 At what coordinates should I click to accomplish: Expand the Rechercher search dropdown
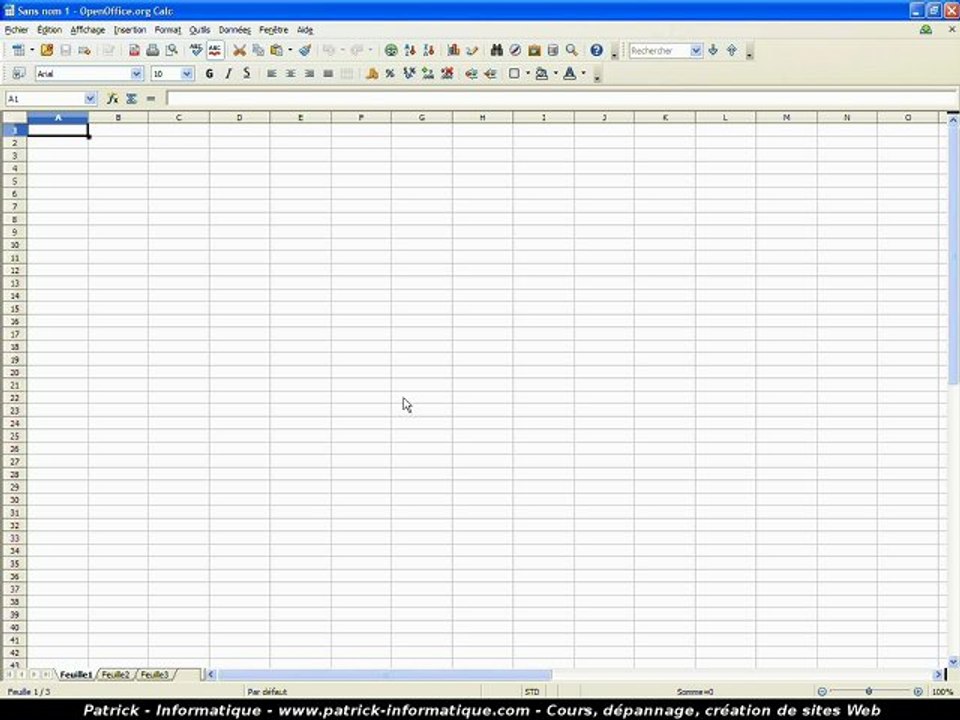(696, 50)
